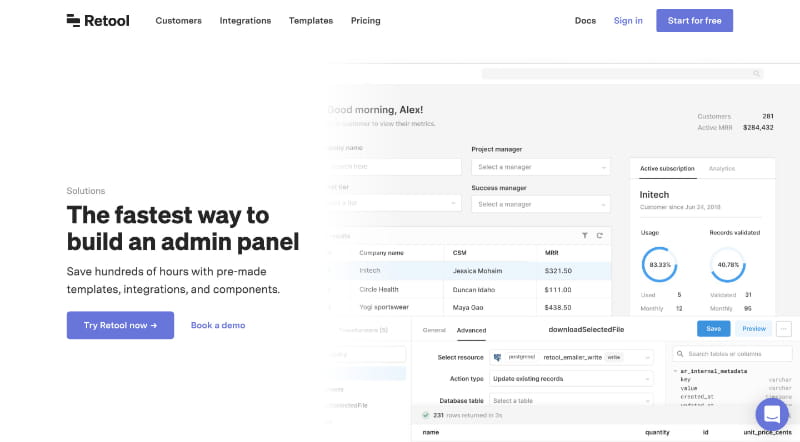Viewport: 800px width, 442px height.
Task: Open the Action type dropdown
Action: point(571,379)
